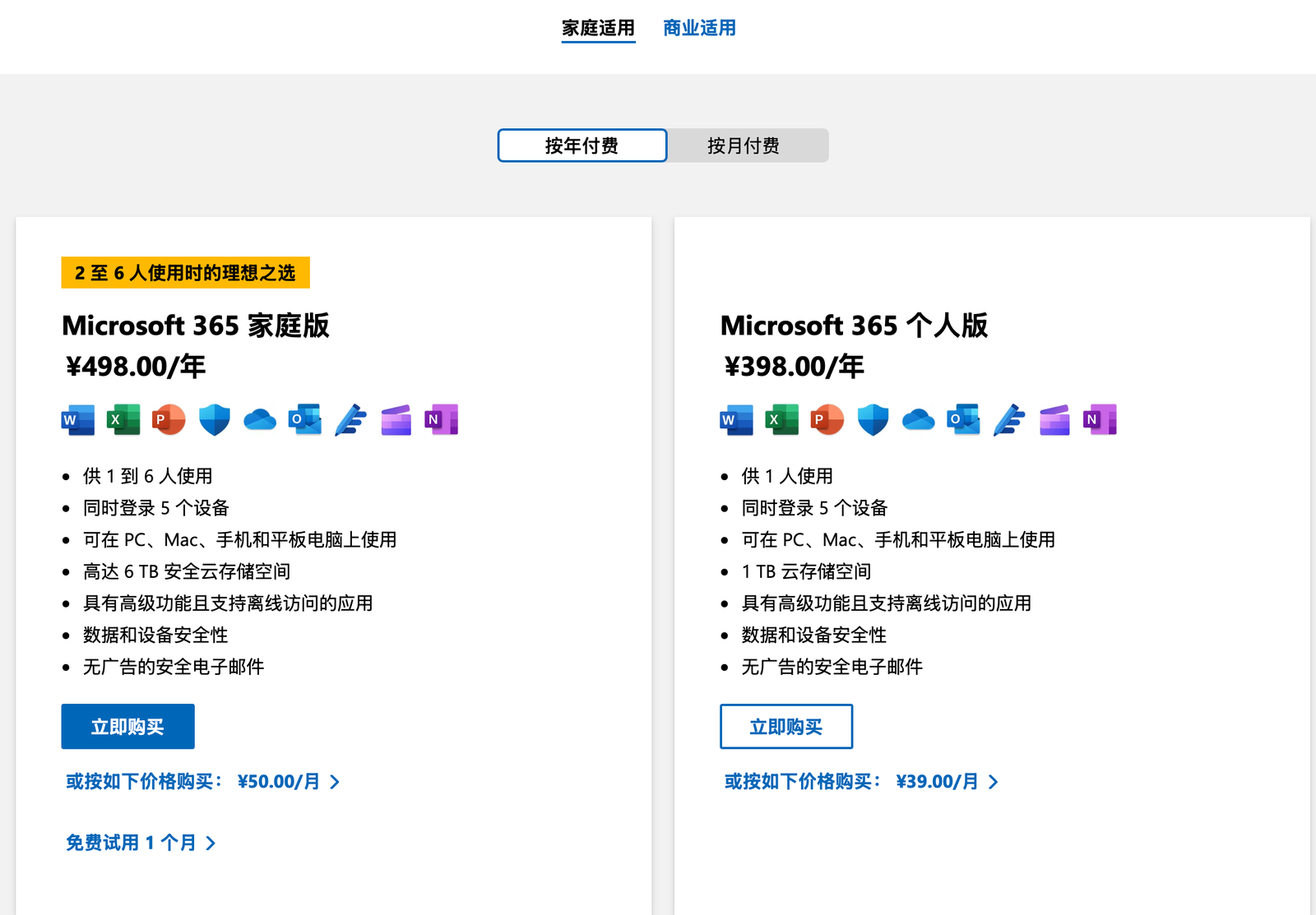Select the 按年付费 billing option
This screenshot has width=1316, height=915.
point(582,146)
